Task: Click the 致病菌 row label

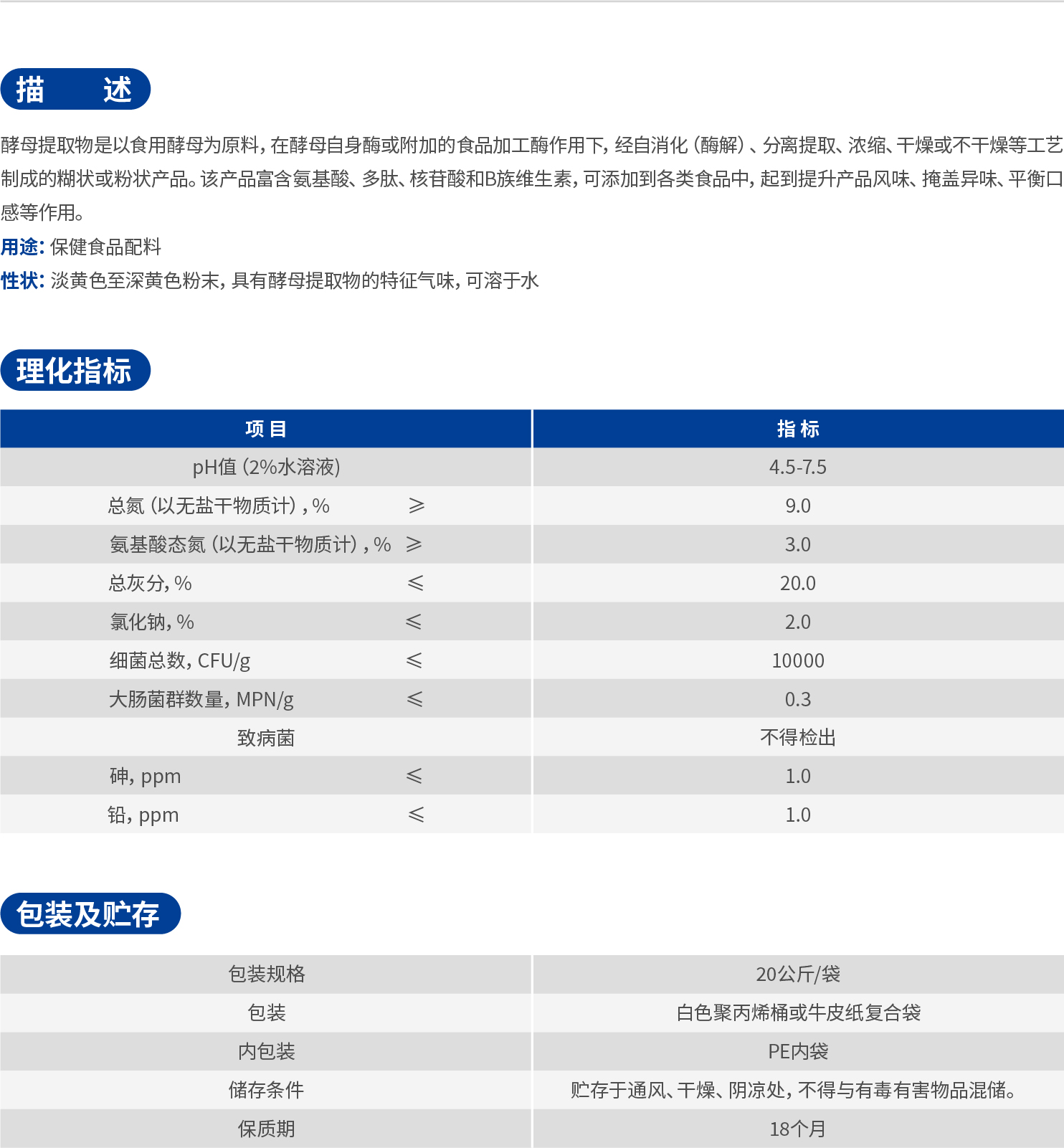Action: (266, 738)
